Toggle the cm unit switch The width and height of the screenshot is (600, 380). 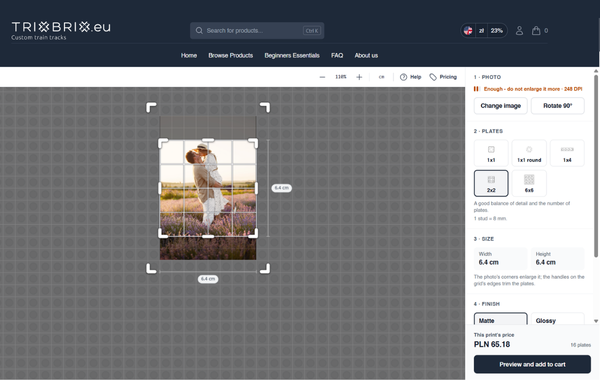pyautogui.click(x=382, y=77)
